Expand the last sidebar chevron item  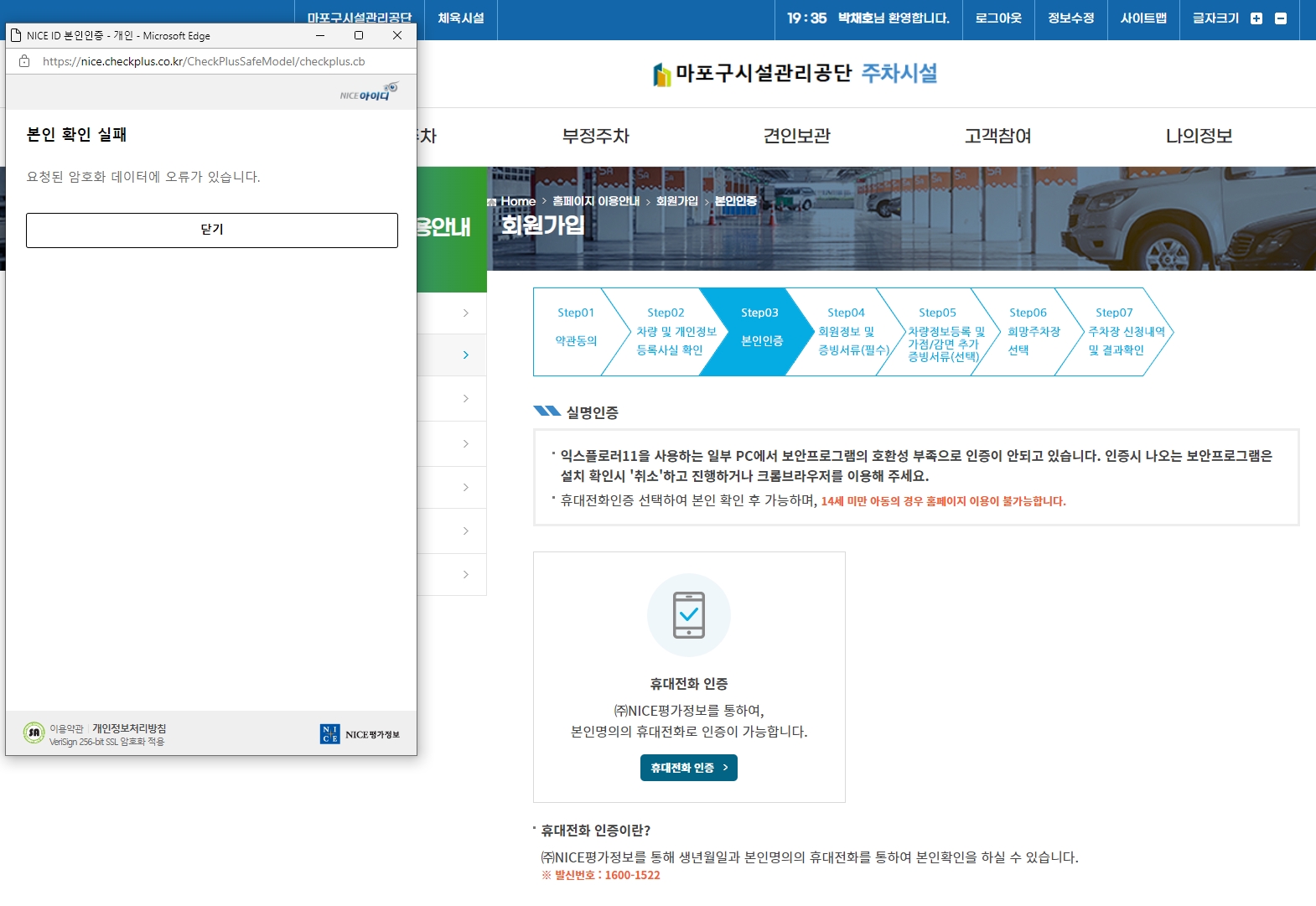pyautogui.click(x=465, y=575)
